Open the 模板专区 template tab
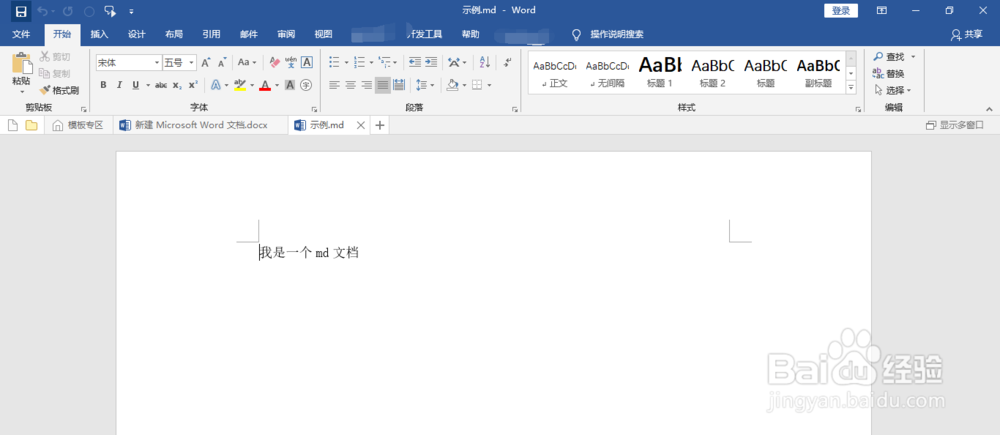 coord(78,126)
